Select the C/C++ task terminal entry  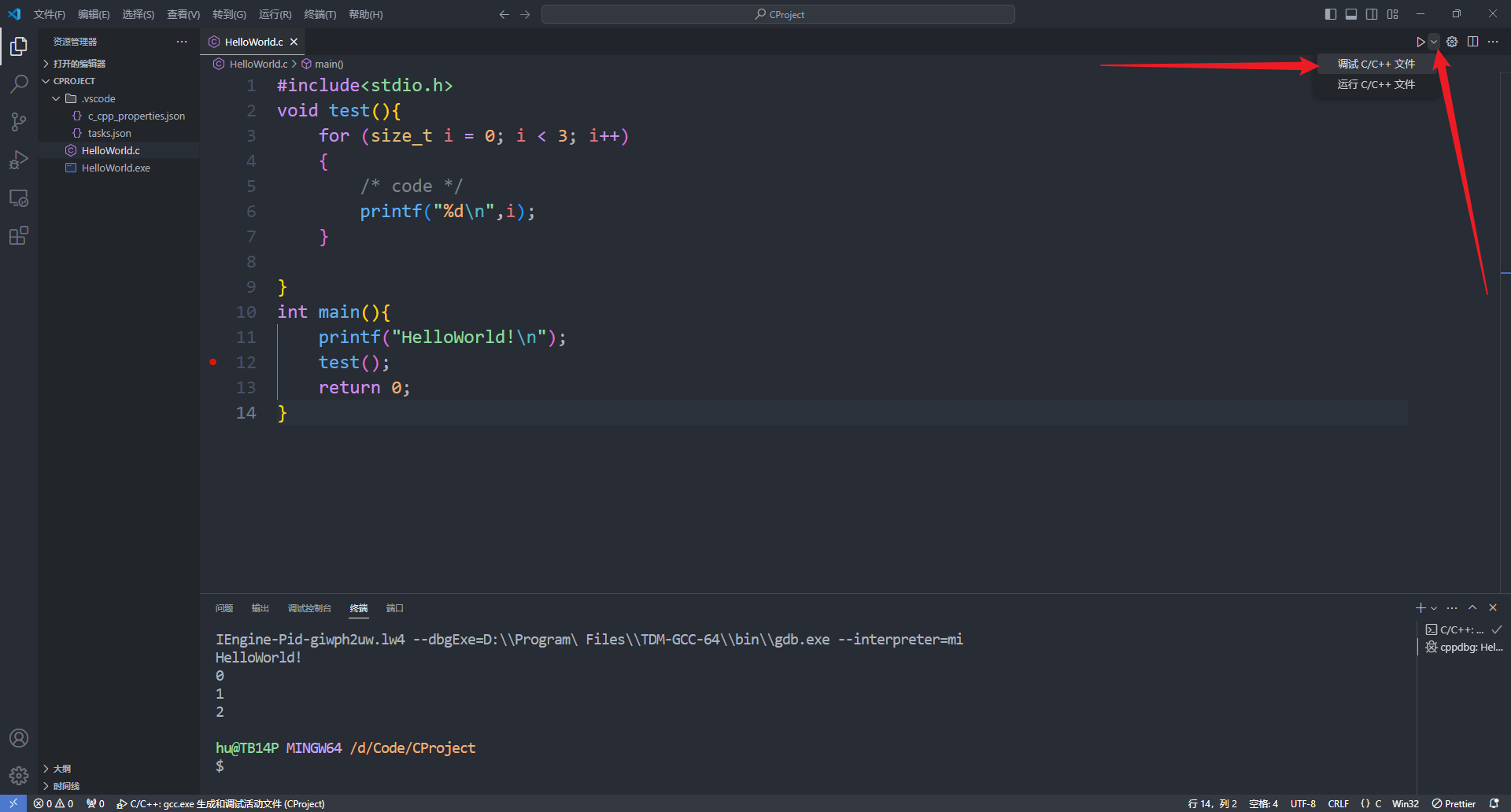(1462, 629)
